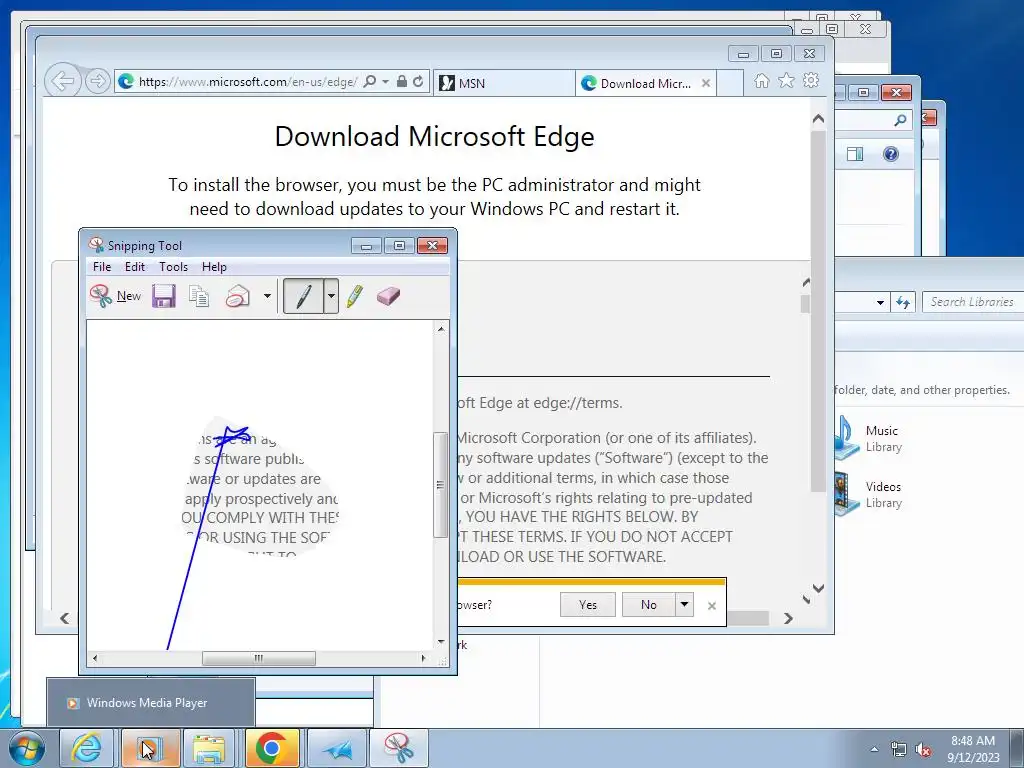Viewport: 1024px width, 768px height.
Task: Click horizontal scroll right arrow in IE
Action: point(788,618)
